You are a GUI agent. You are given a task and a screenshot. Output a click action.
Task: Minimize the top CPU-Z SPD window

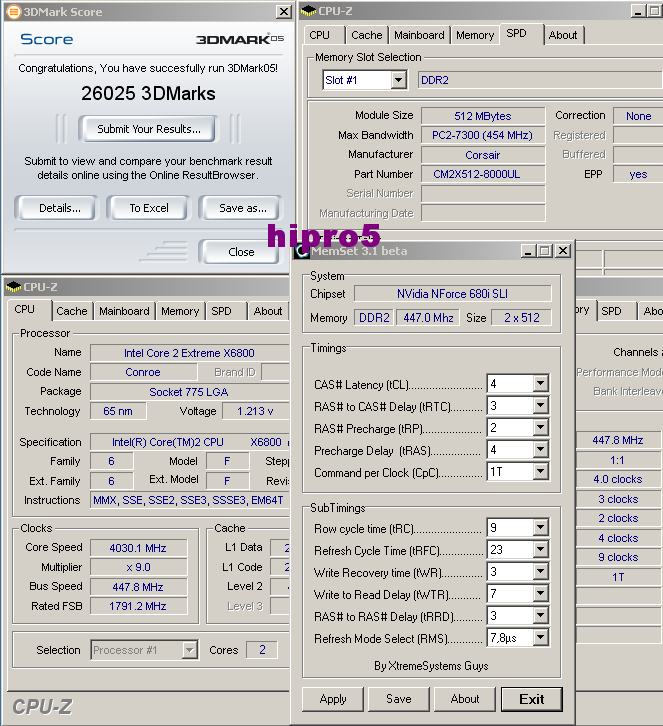click(638, 11)
